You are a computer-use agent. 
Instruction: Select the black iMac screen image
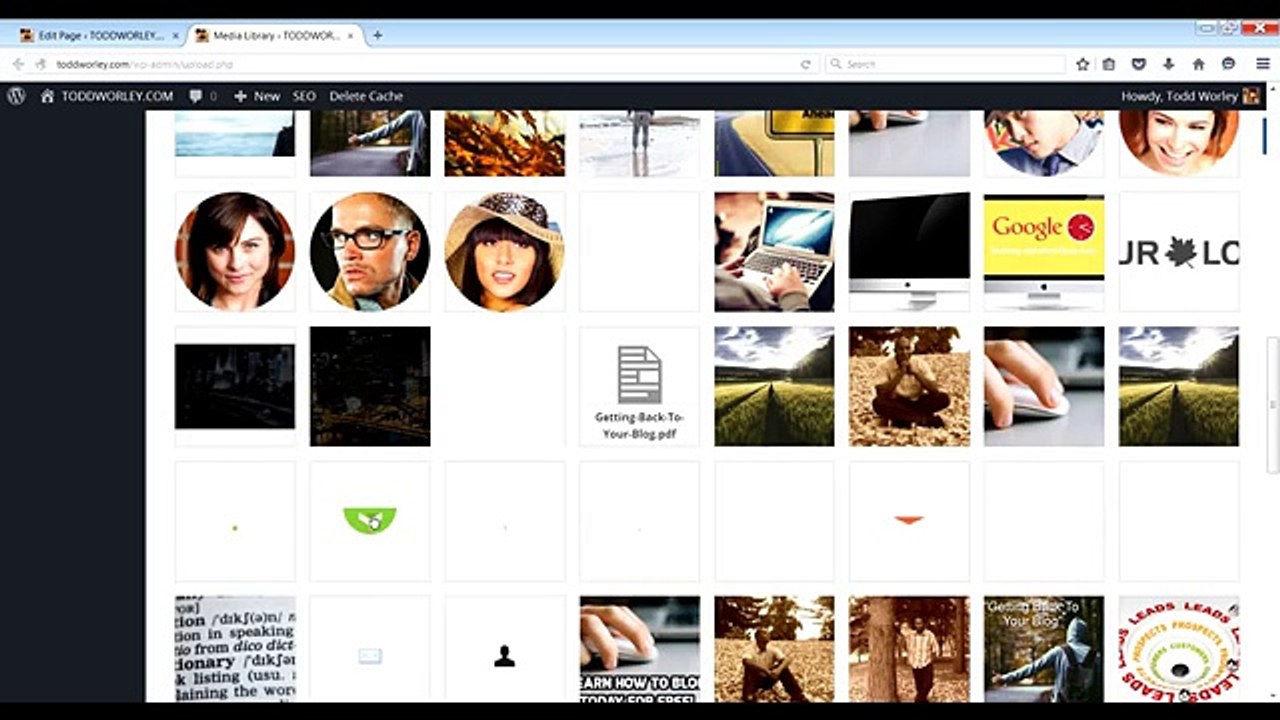coord(909,252)
